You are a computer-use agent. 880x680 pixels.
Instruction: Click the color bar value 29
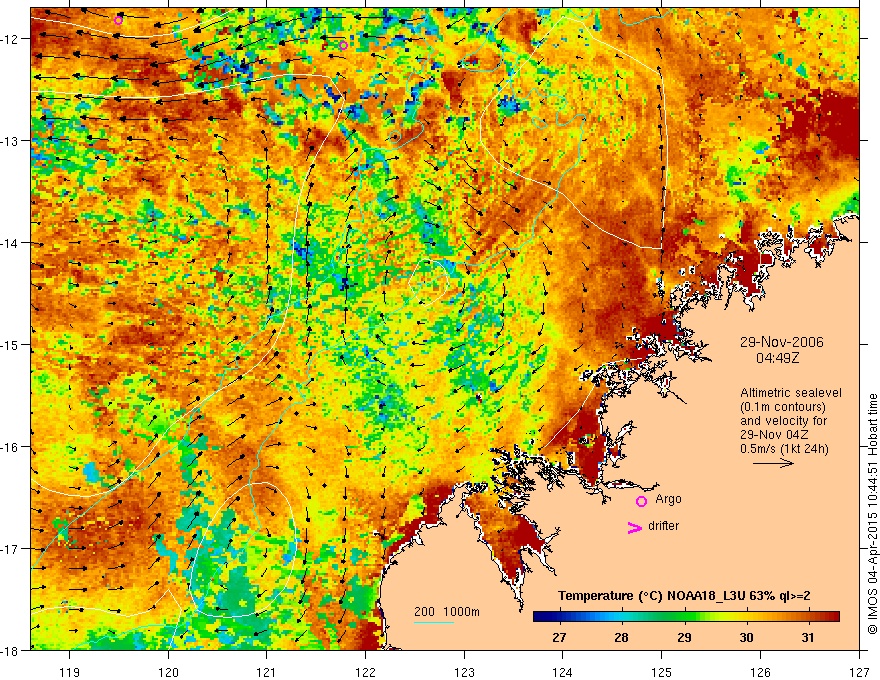click(684, 637)
